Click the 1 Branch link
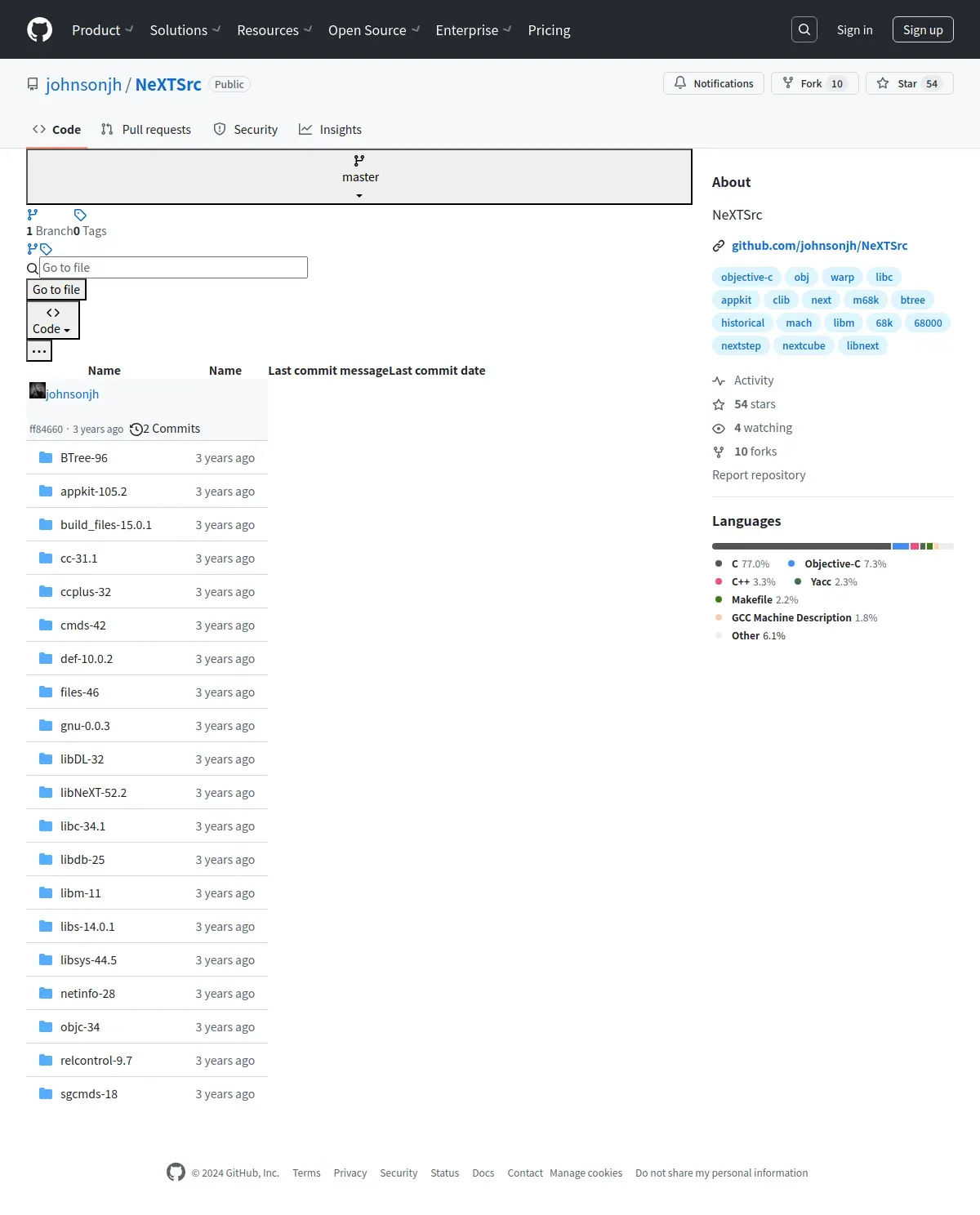This screenshot has height=1215, width=980. (50, 231)
